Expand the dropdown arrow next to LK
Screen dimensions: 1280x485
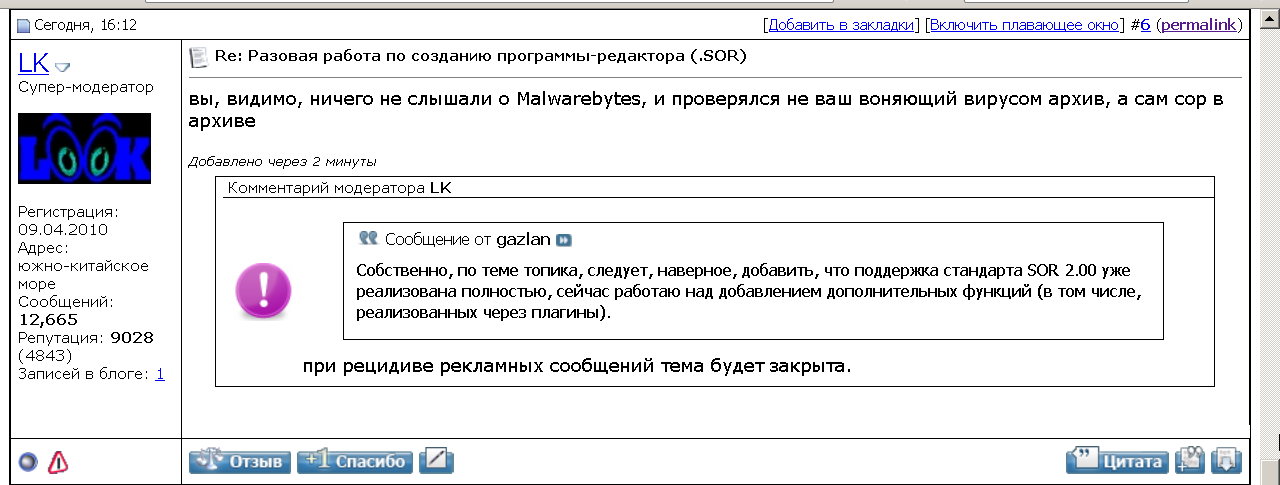(62, 67)
